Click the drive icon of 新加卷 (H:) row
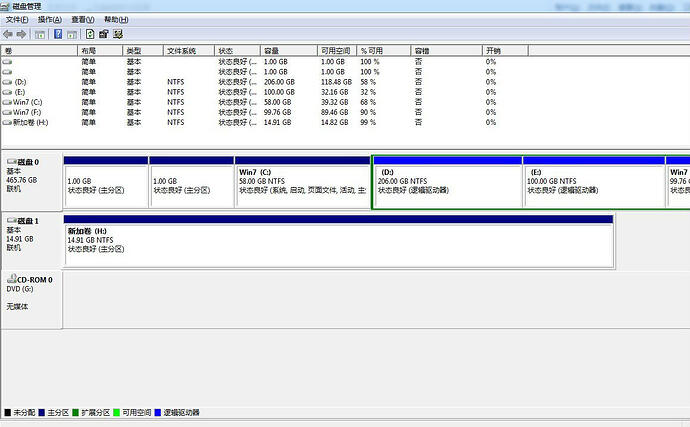Viewport: 690px width, 427px height. pos(7,123)
